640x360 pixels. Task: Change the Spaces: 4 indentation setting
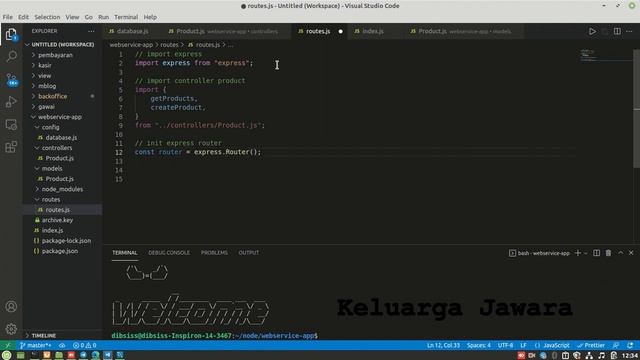click(x=478, y=345)
